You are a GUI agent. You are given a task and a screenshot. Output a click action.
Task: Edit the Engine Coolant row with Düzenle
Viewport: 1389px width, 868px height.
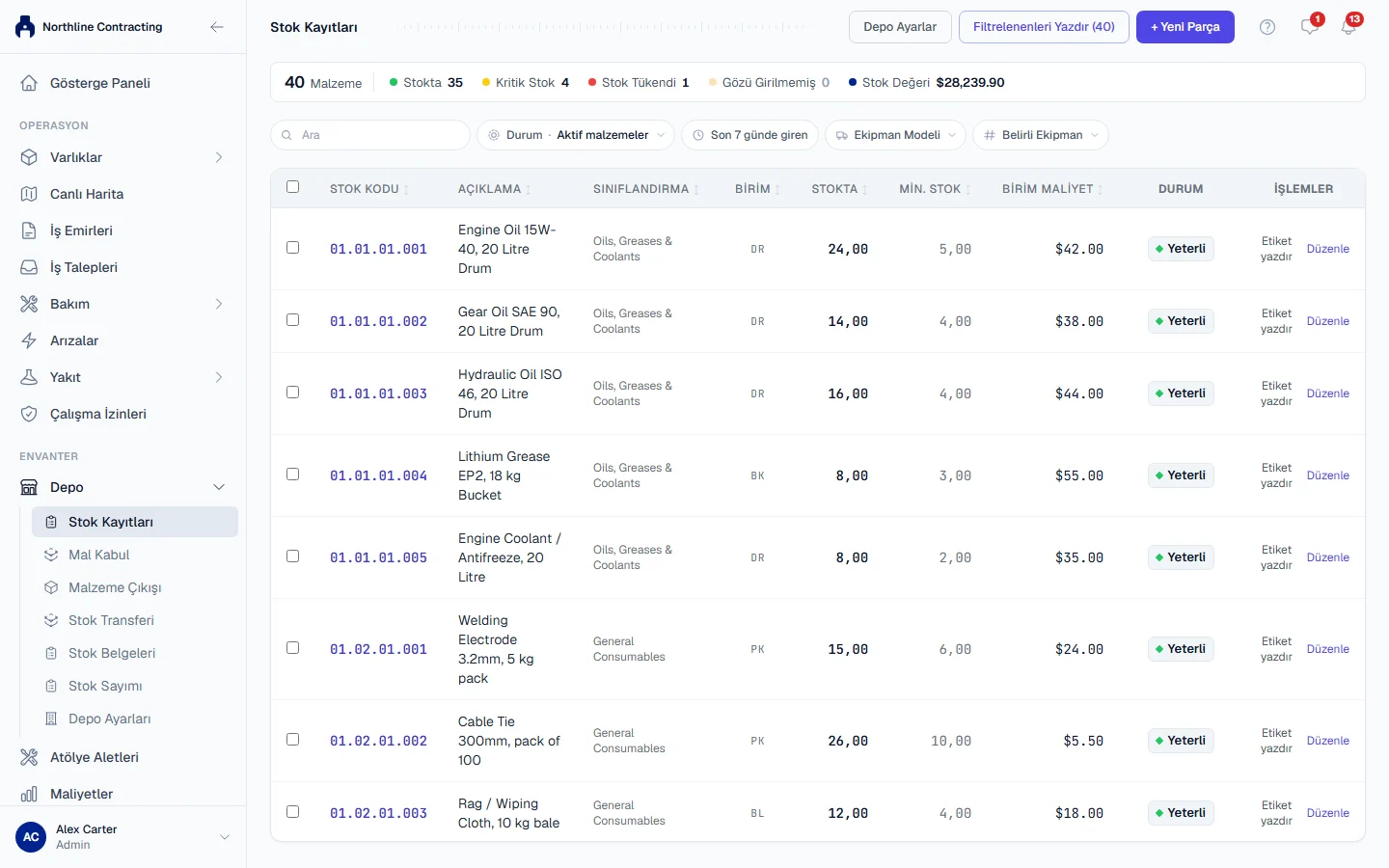click(1328, 557)
